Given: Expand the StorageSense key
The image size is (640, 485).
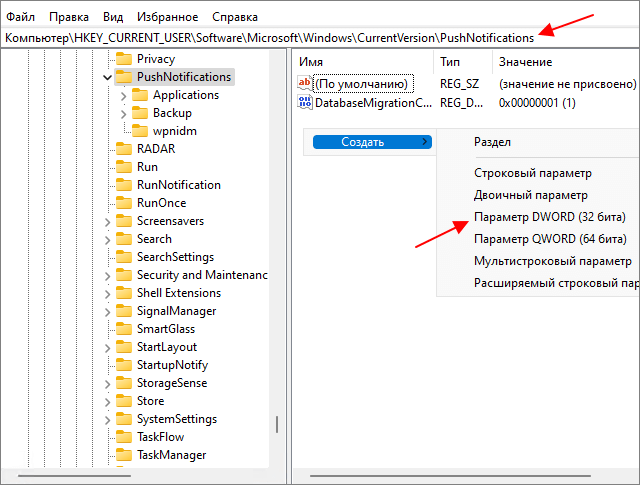Looking at the screenshot, I should (107, 384).
